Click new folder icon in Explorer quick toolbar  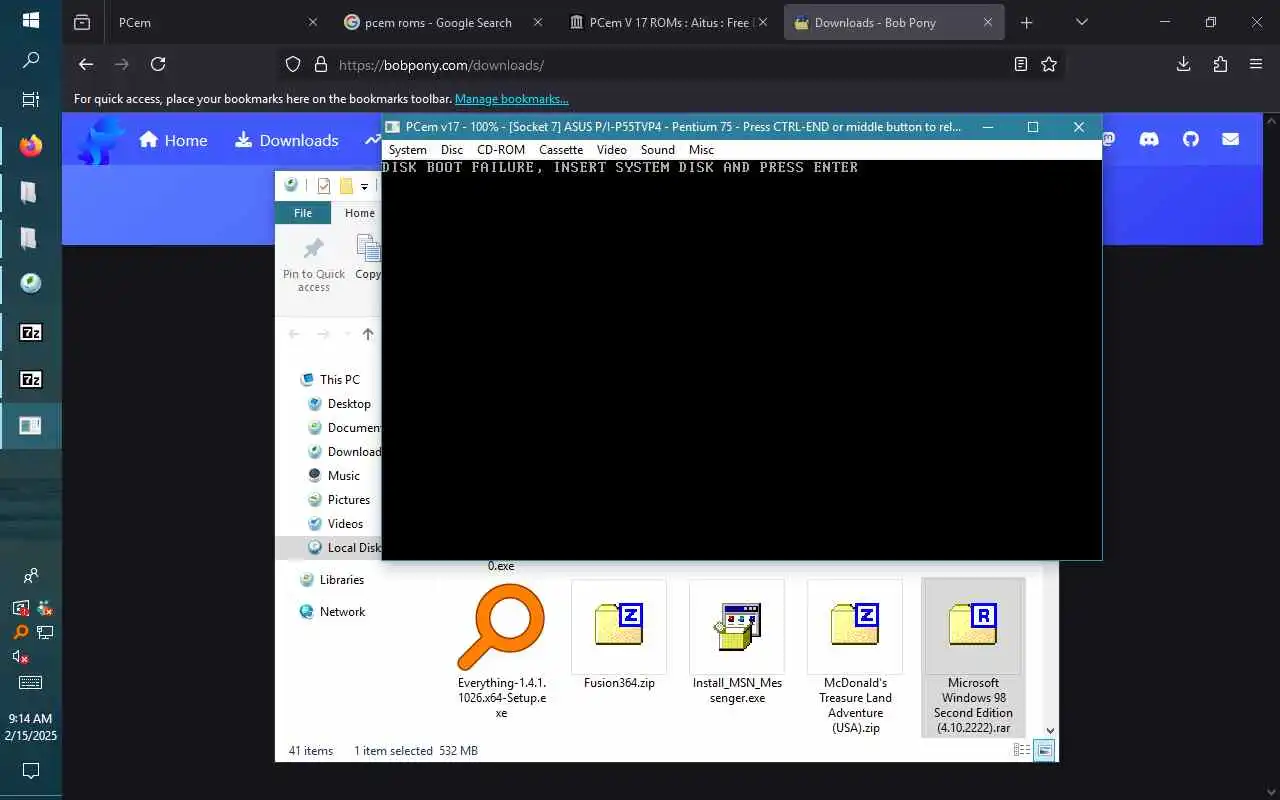(x=346, y=186)
